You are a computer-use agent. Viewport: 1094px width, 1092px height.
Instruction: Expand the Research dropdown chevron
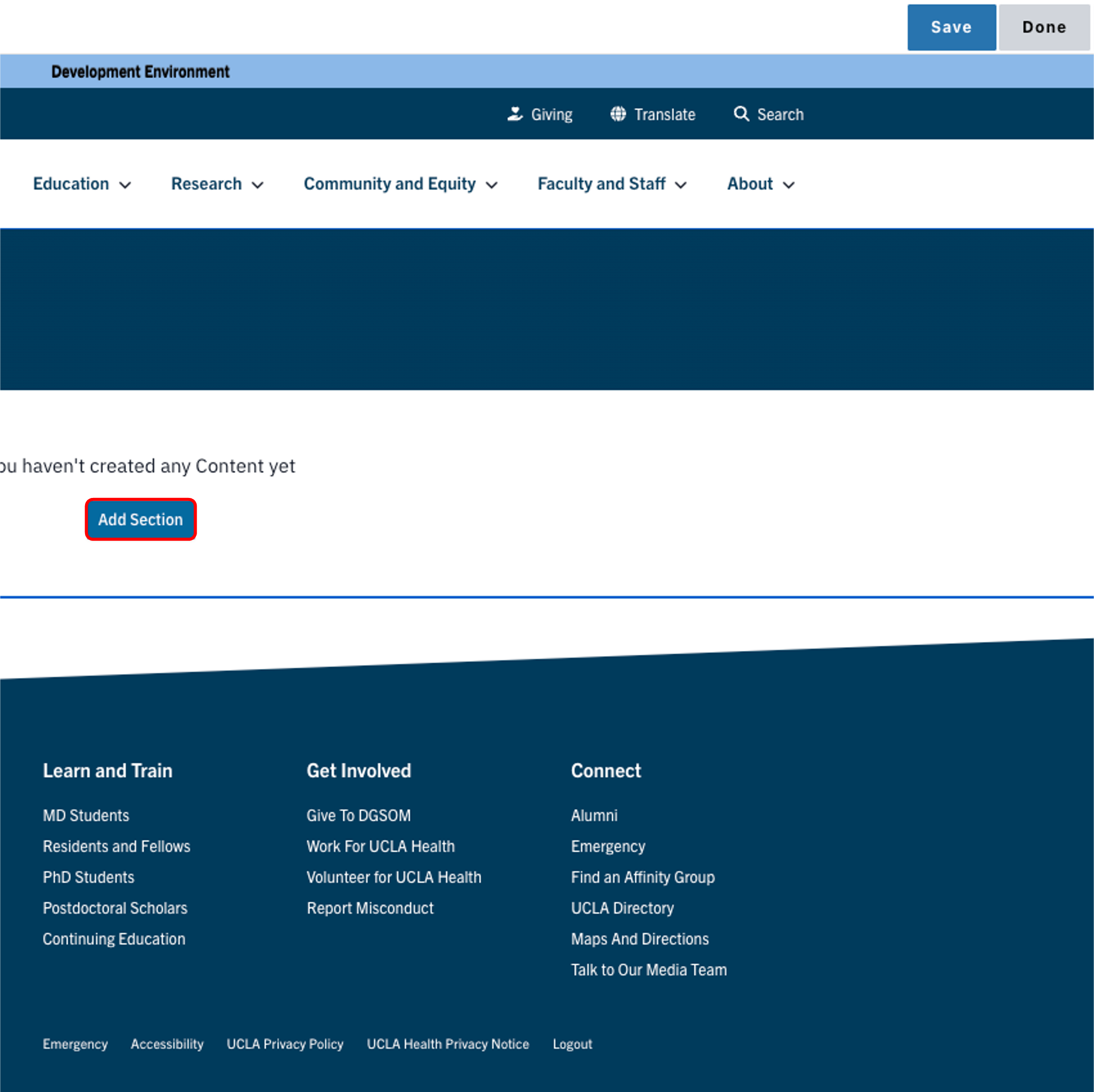[x=258, y=185]
